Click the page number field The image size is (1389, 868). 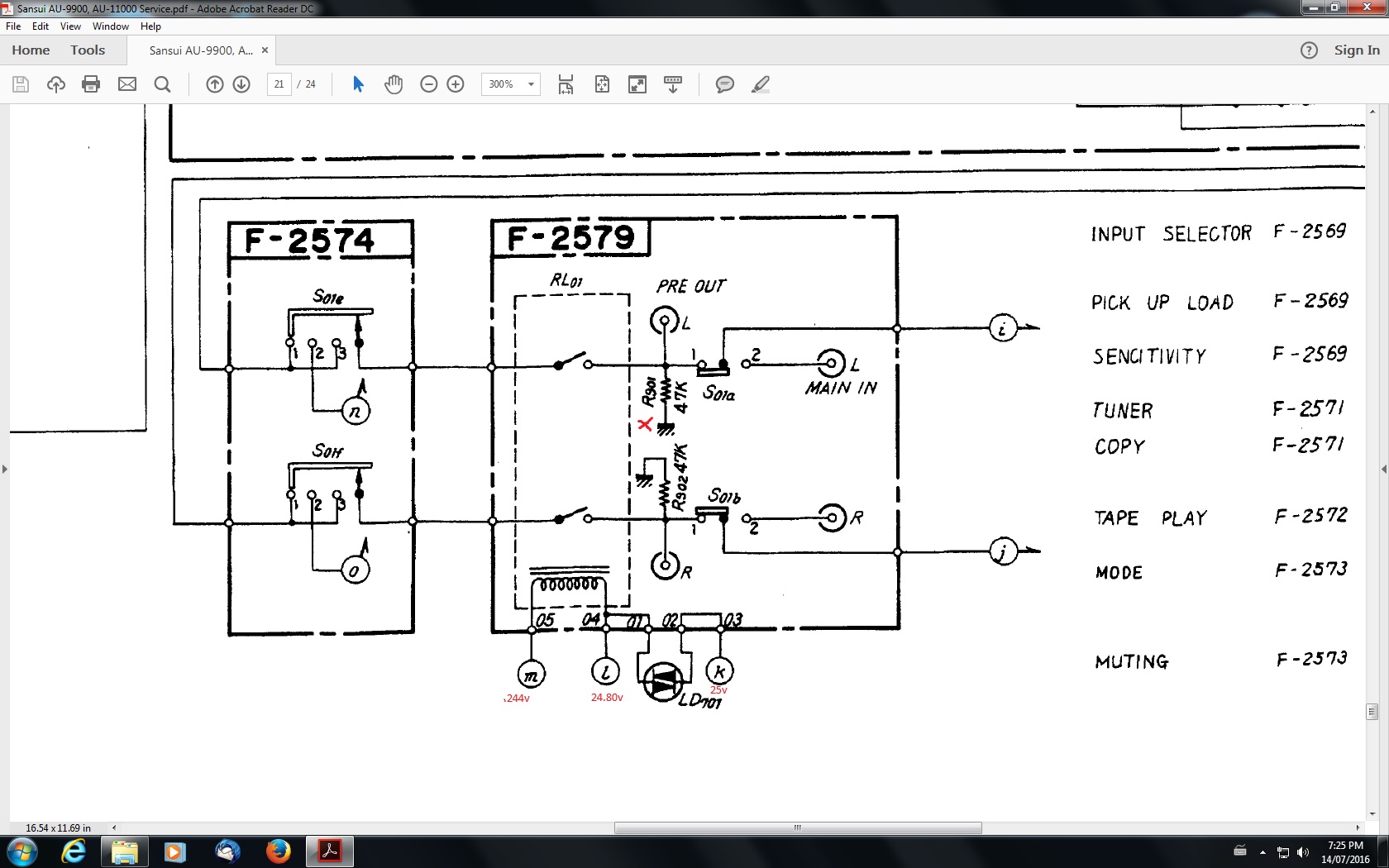tap(279, 84)
